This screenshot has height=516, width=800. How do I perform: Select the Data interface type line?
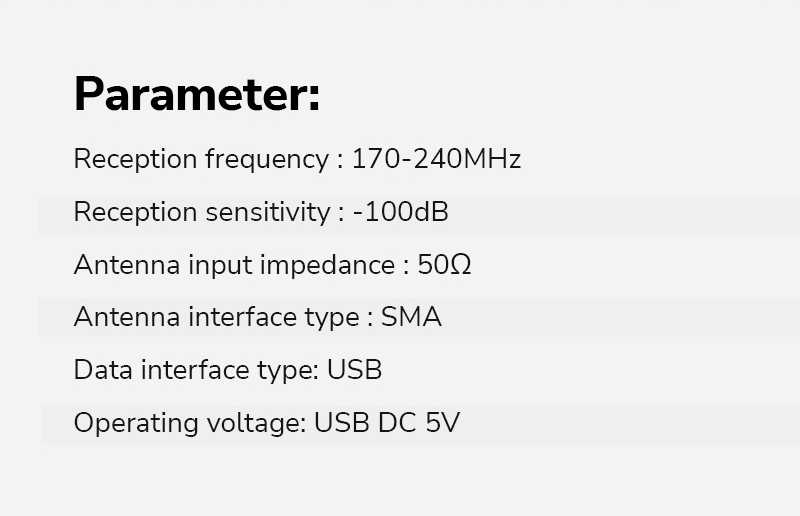pyautogui.click(x=228, y=370)
